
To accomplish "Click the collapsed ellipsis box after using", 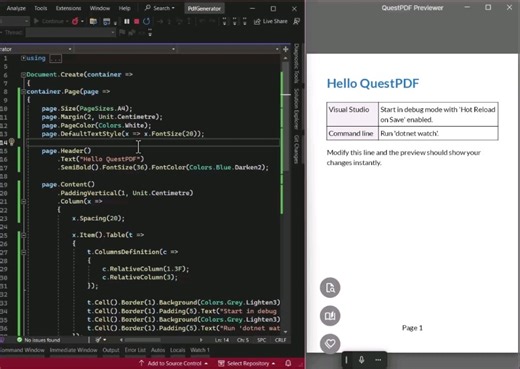I will (55, 59).
